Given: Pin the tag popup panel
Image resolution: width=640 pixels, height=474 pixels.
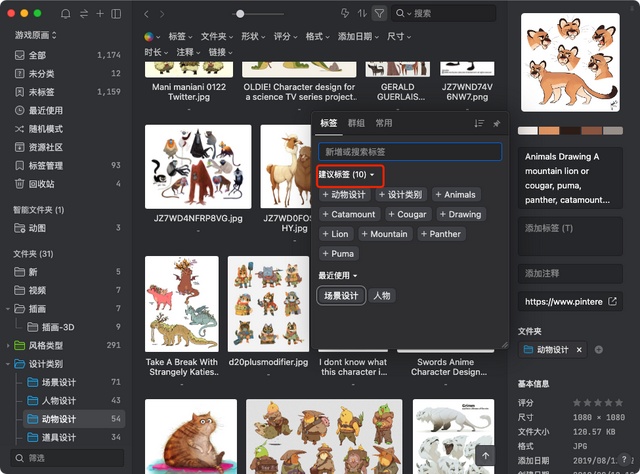Looking at the screenshot, I should pos(497,123).
